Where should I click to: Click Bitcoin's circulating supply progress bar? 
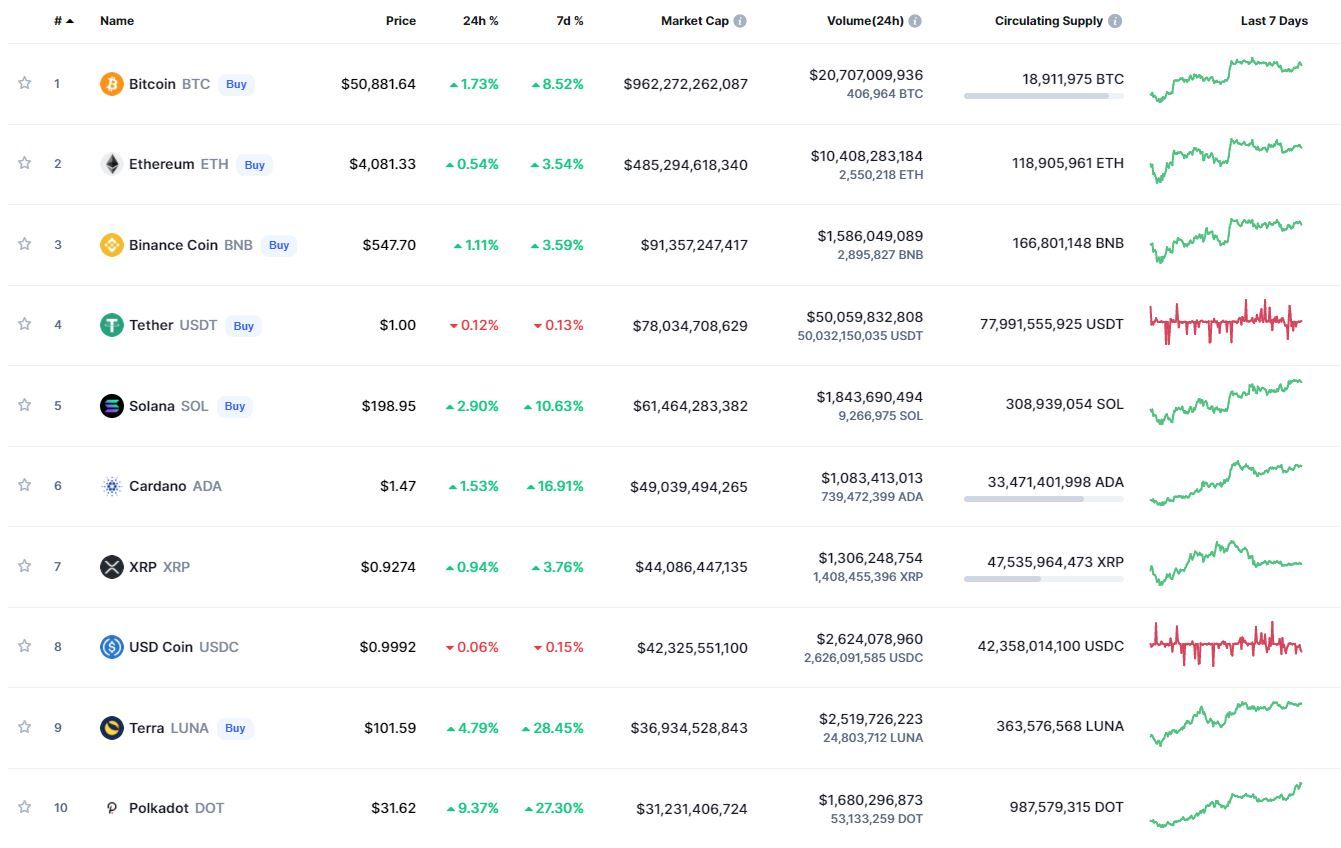click(1044, 96)
